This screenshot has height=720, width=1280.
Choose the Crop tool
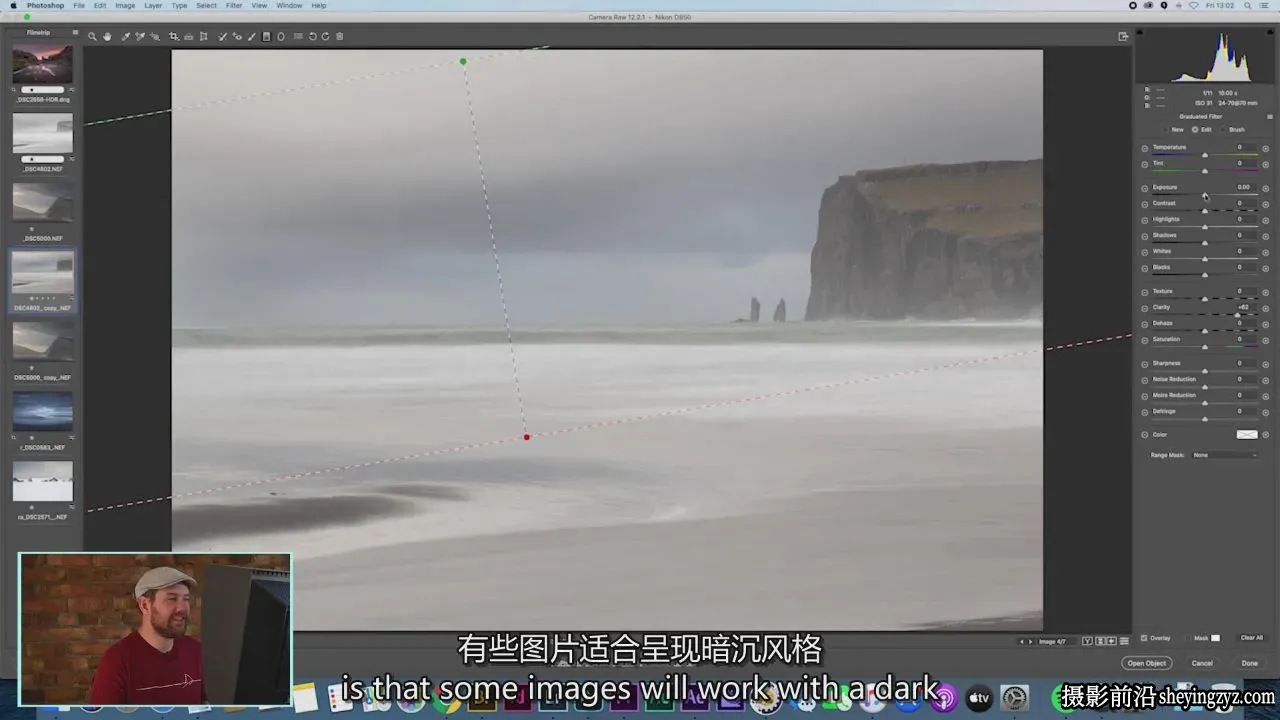click(173, 37)
